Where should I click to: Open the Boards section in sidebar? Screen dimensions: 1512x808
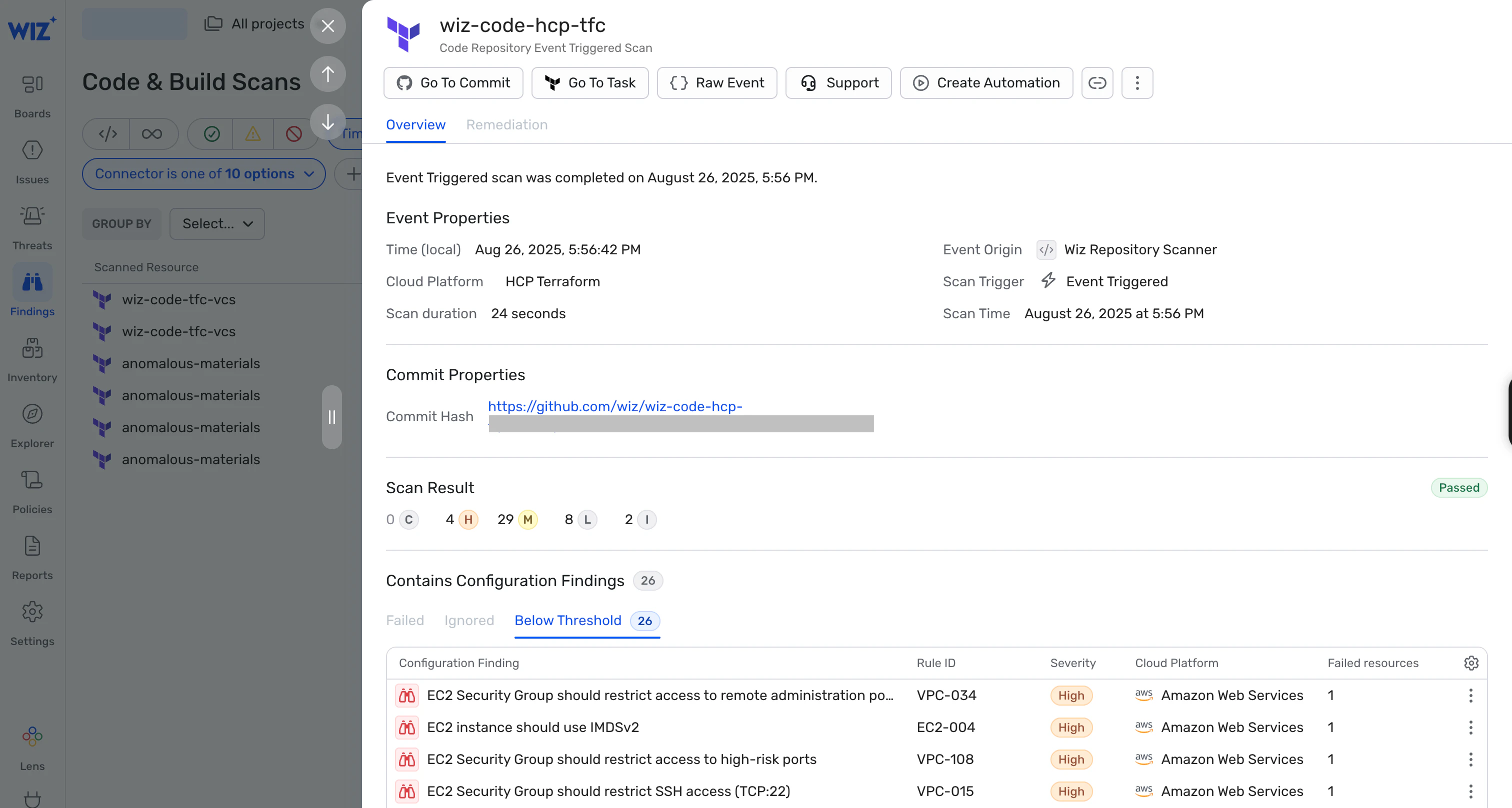pos(32,95)
